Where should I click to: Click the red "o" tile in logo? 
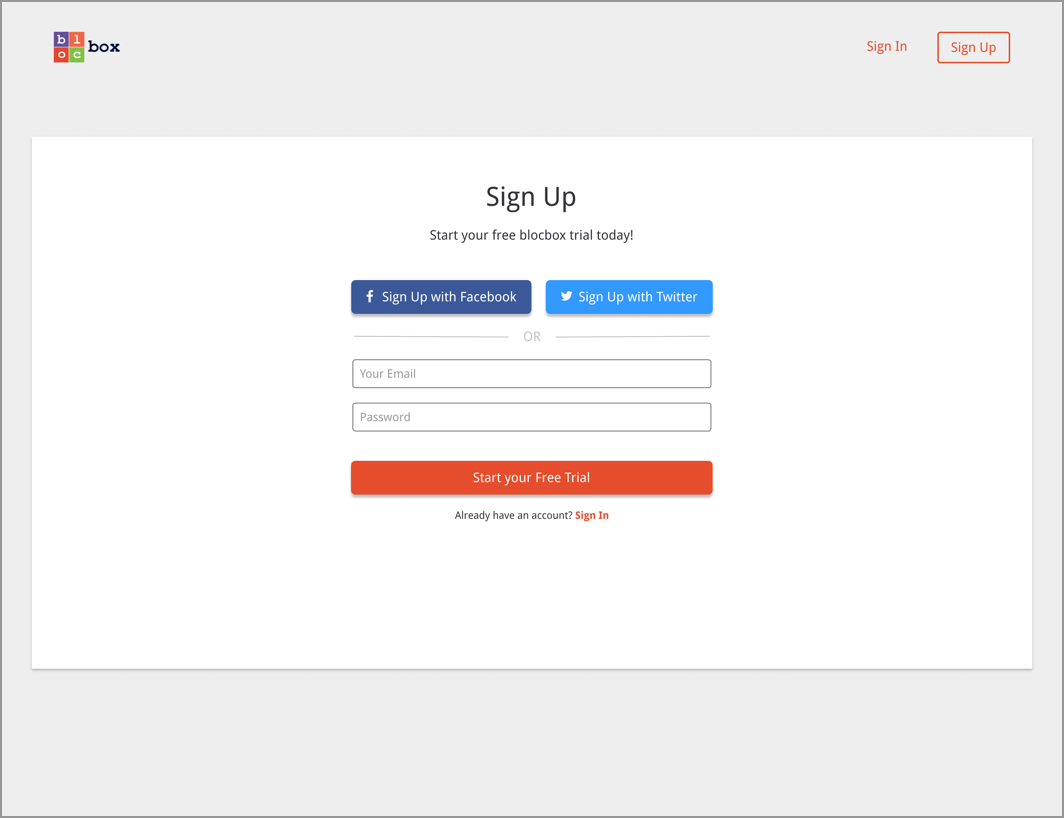(61, 55)
